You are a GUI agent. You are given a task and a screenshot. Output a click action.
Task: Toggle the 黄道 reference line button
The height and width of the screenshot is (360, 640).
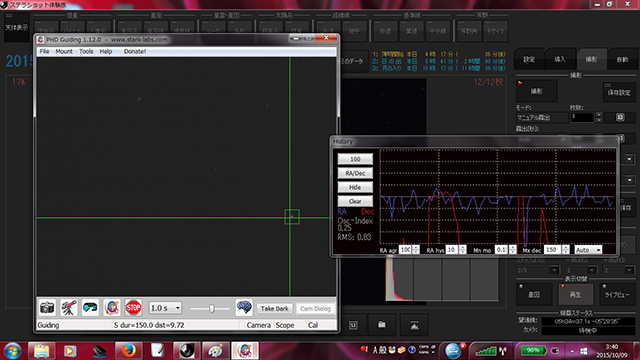[x=411, y=31]
